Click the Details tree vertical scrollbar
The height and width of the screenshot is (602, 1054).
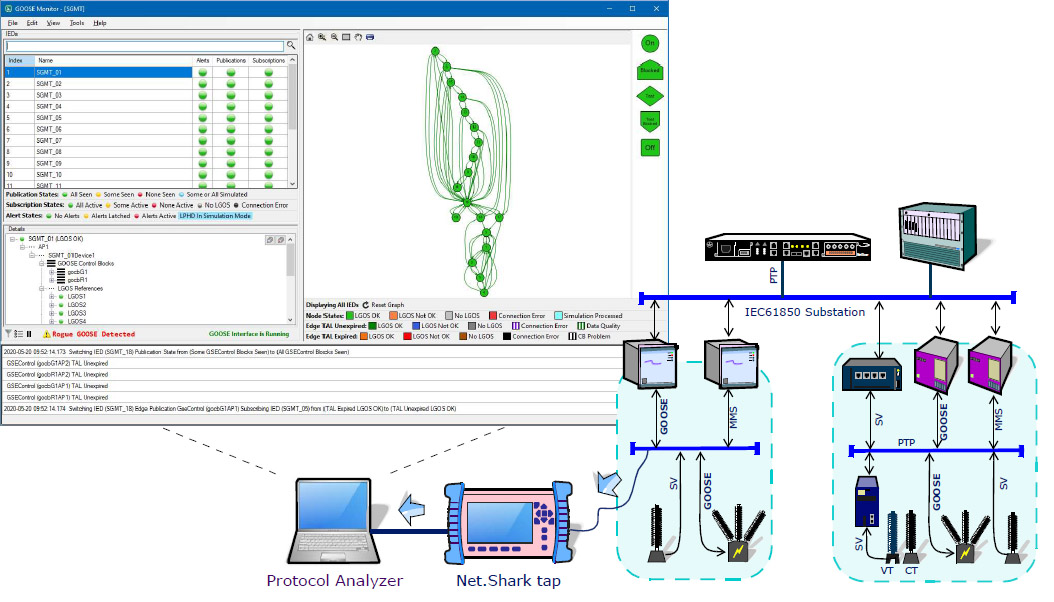click(290, 280)
